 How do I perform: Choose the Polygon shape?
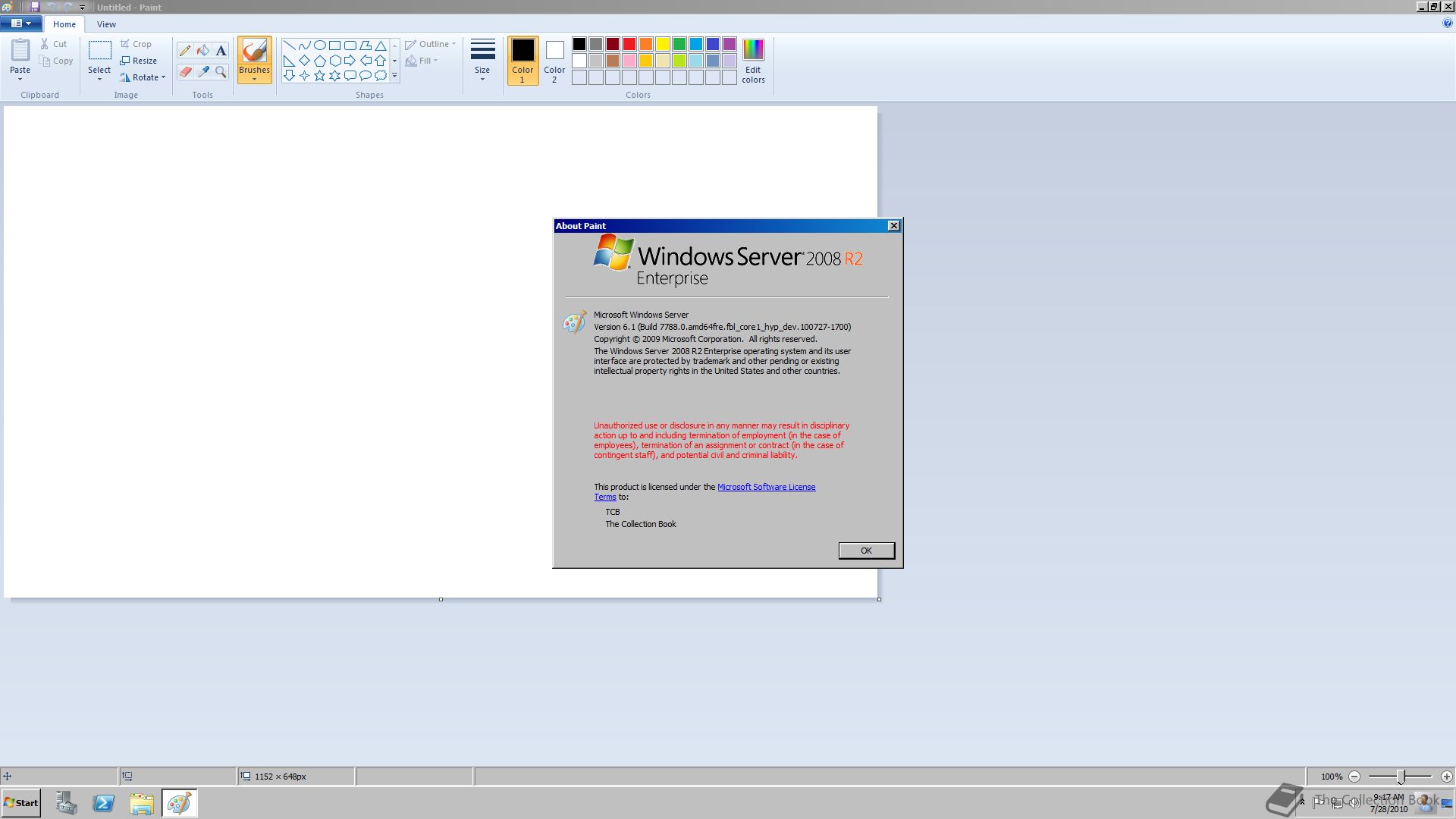[366, 45]
